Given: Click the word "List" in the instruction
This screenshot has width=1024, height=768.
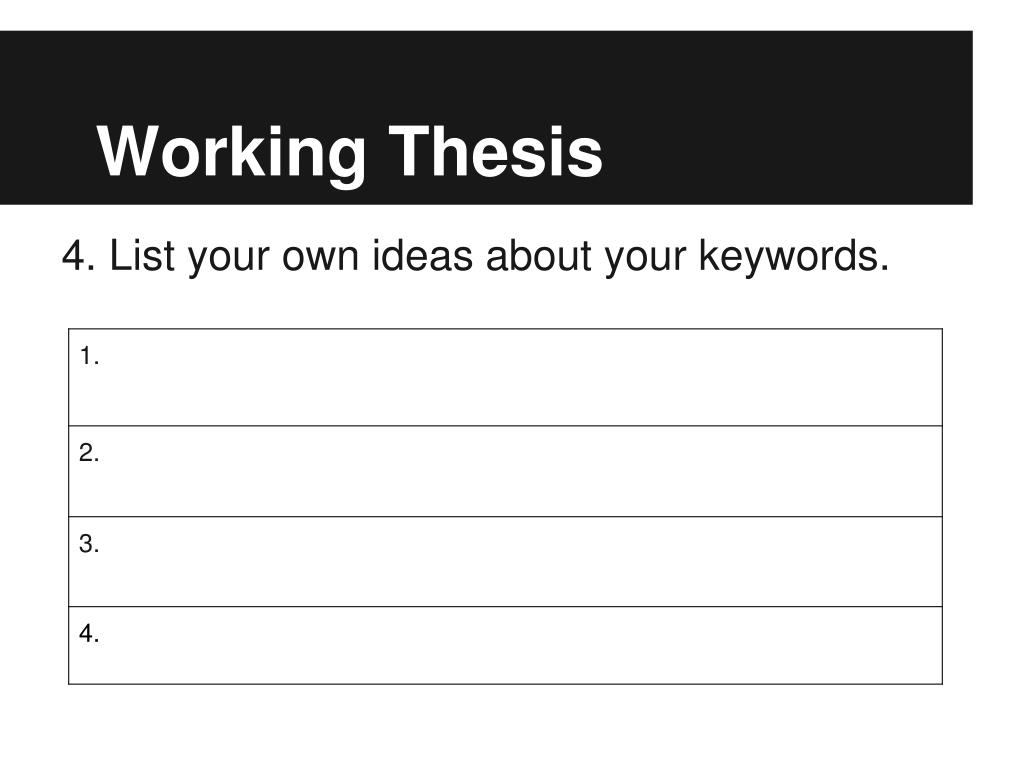Looking at the screenshot, I should [x=142, y=255].
